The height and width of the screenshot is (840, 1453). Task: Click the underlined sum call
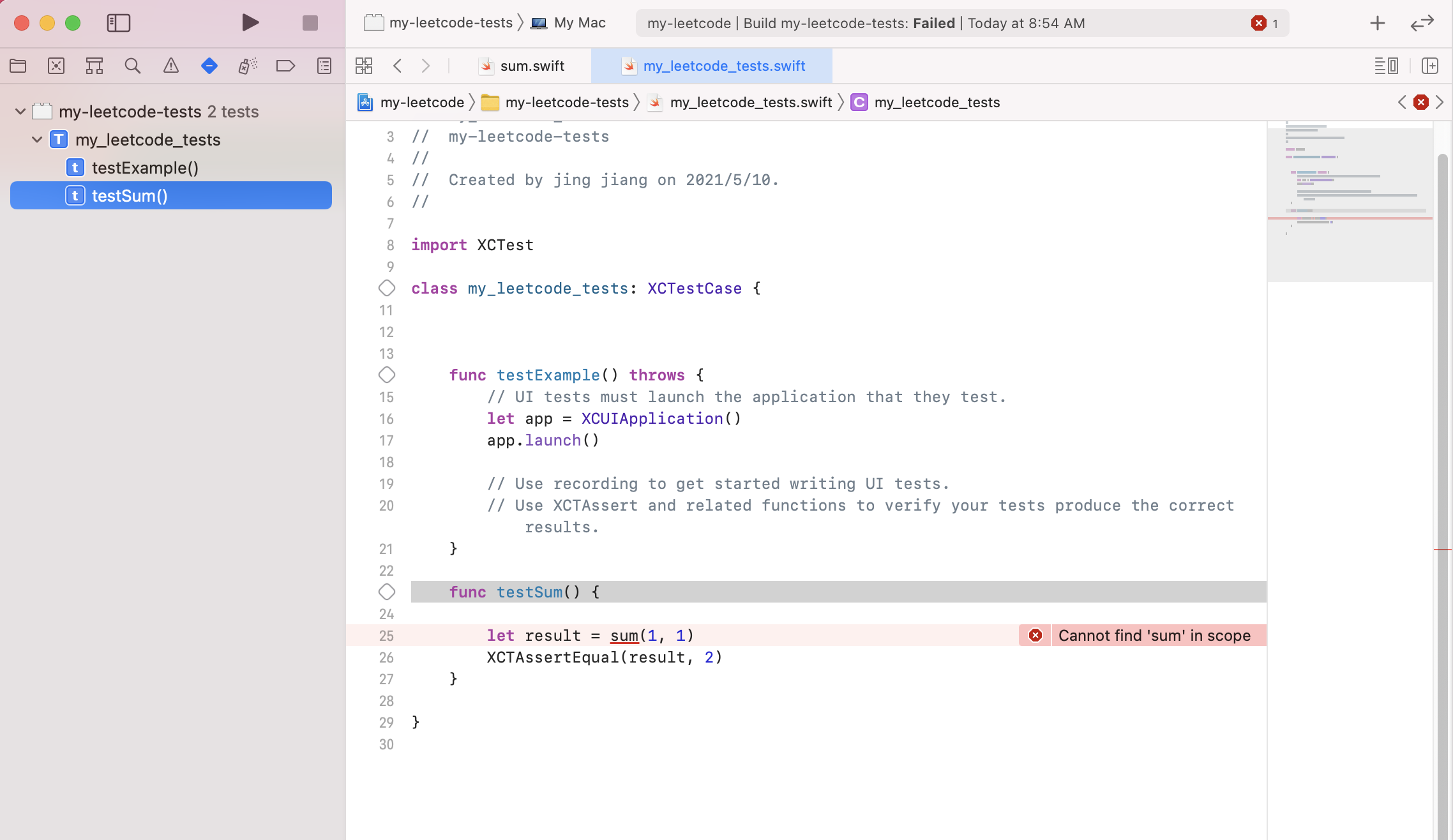[x=624, y=636]
